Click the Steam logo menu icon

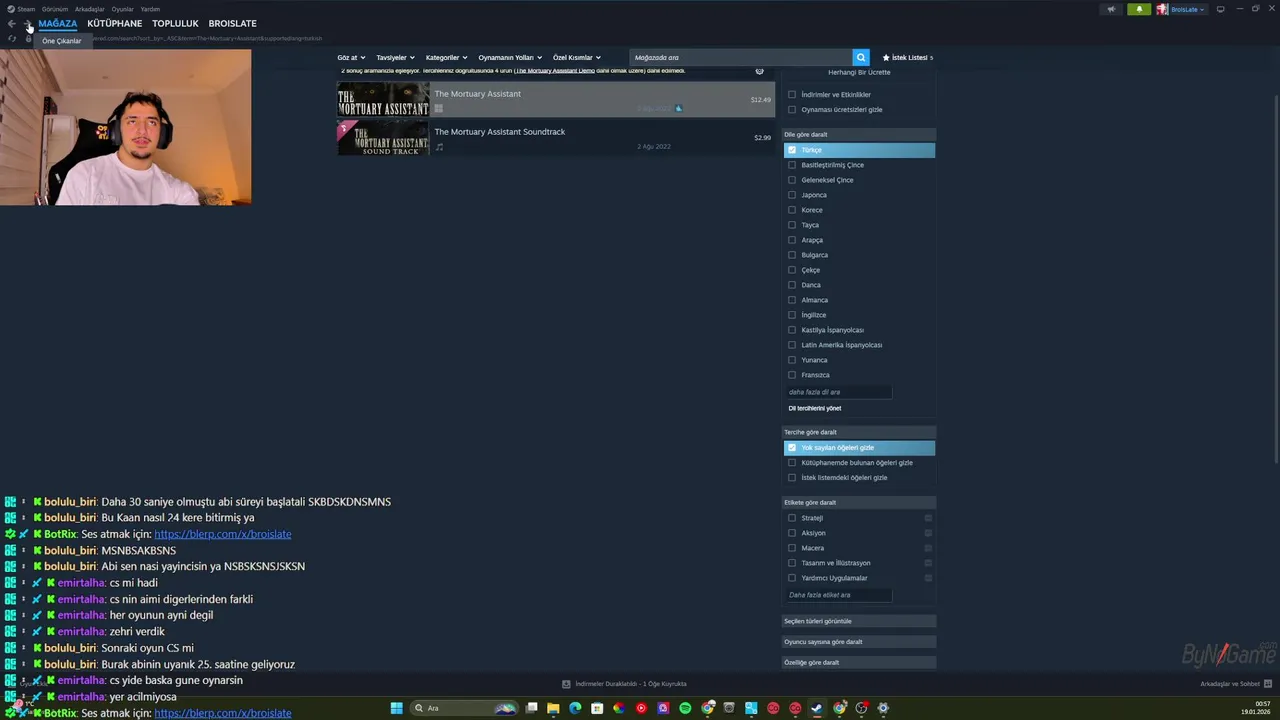click(x=11, y=9)
